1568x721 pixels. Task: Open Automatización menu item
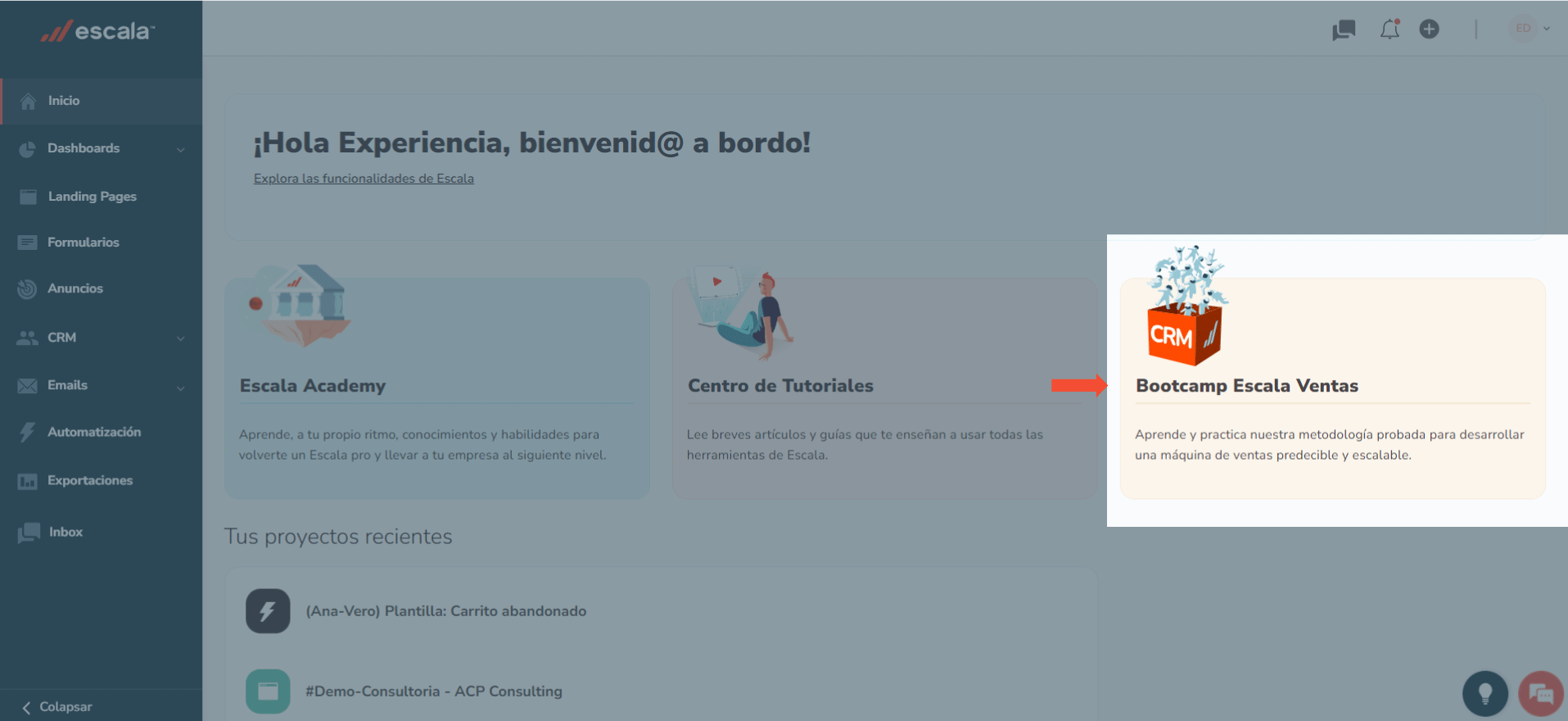pyautogui.click(x=94, y=432)
